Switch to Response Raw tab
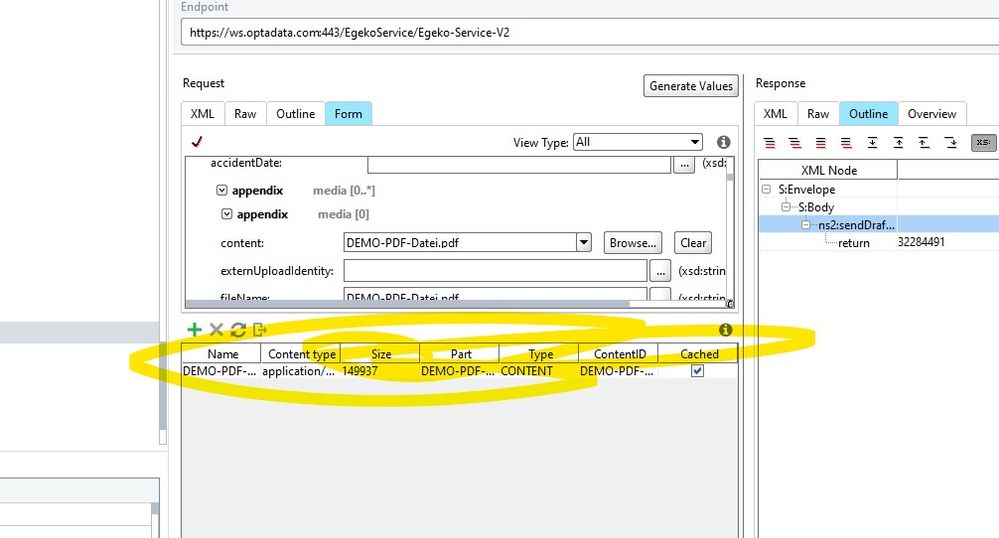Image resolution: width=999 pixels, height=538 pixels. point(818,113)
